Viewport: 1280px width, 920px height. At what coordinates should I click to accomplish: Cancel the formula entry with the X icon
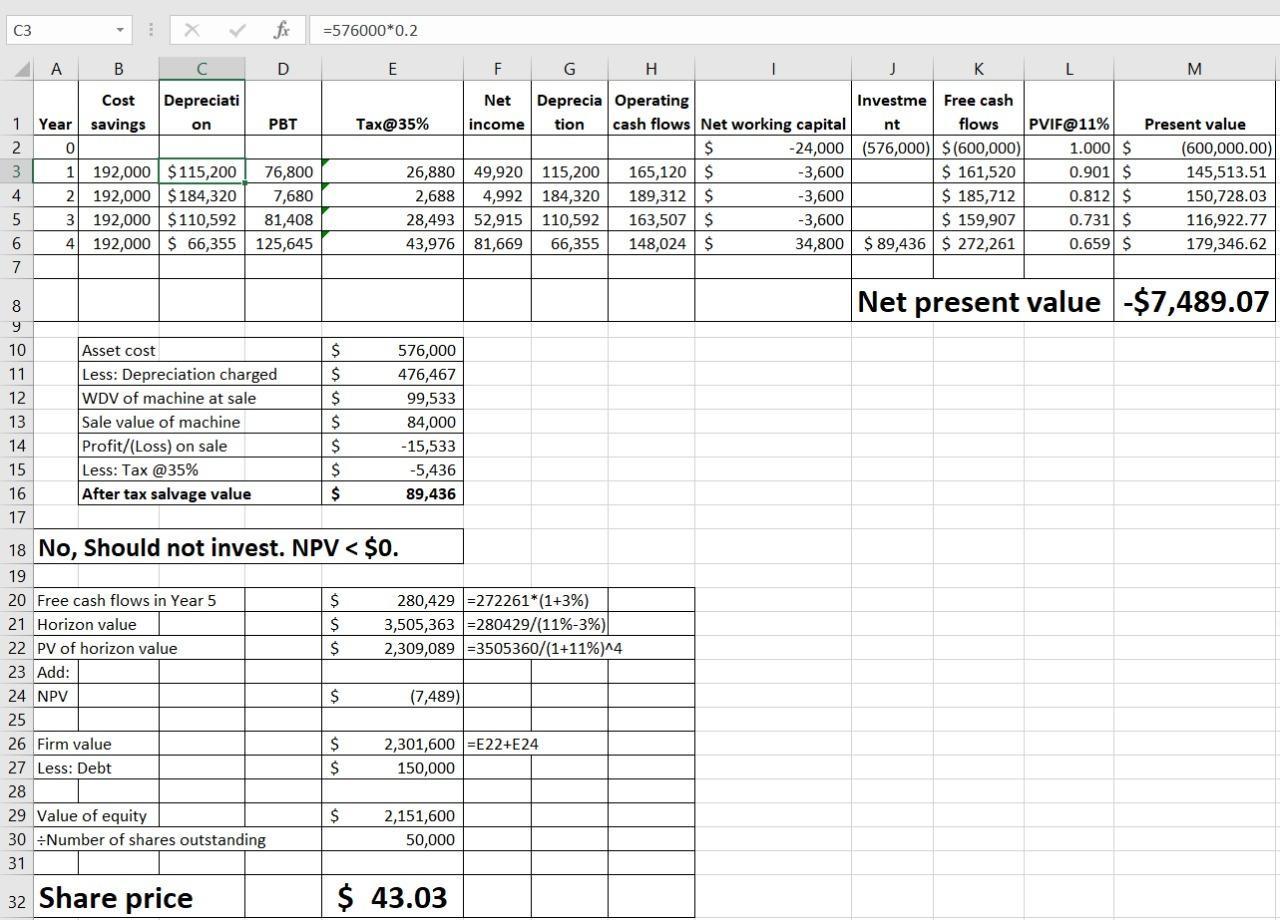point(192,30)
